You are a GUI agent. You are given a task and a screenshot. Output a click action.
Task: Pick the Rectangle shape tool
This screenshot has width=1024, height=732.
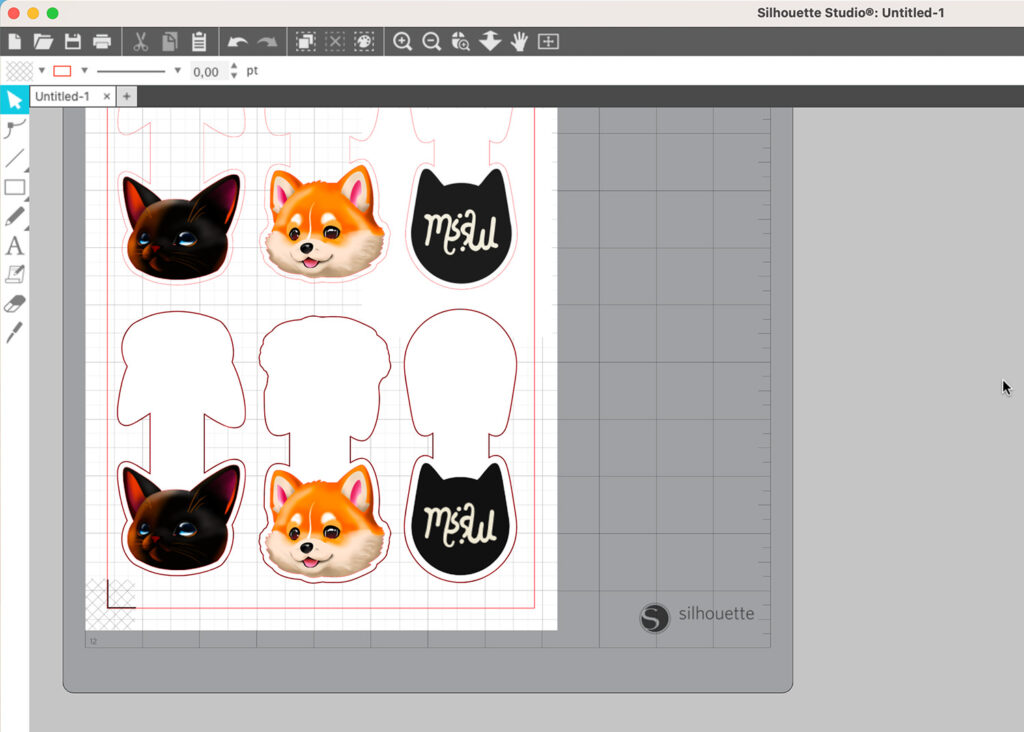tap(14, 187)
